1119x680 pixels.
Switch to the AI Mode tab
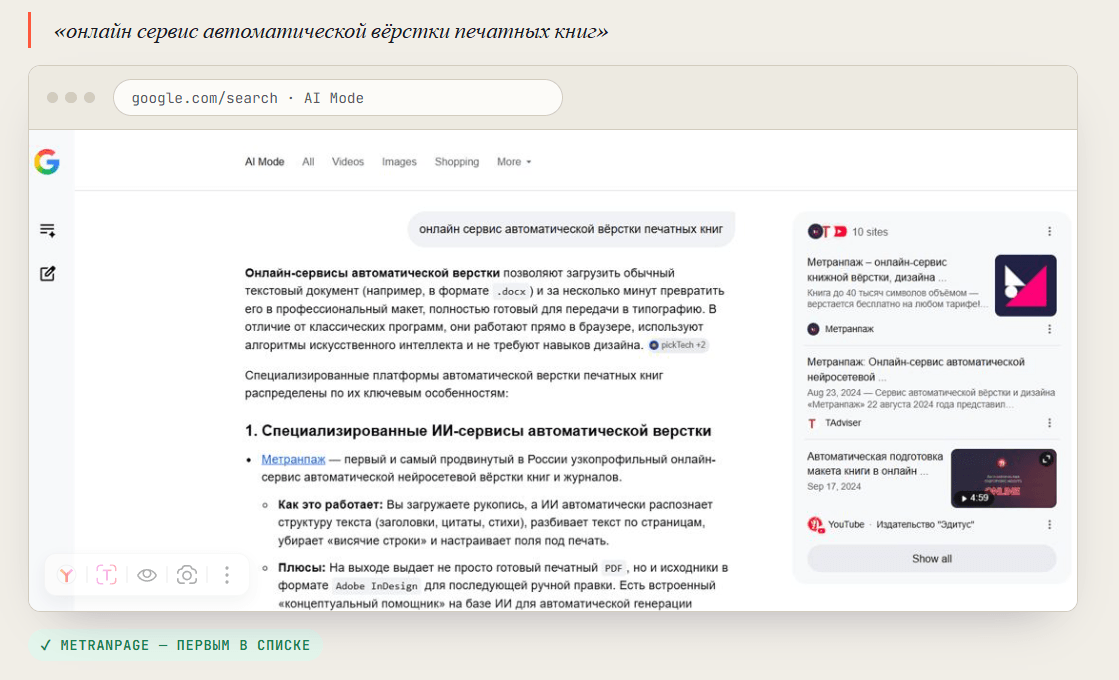pyautogui.click(x=264, y=162)
